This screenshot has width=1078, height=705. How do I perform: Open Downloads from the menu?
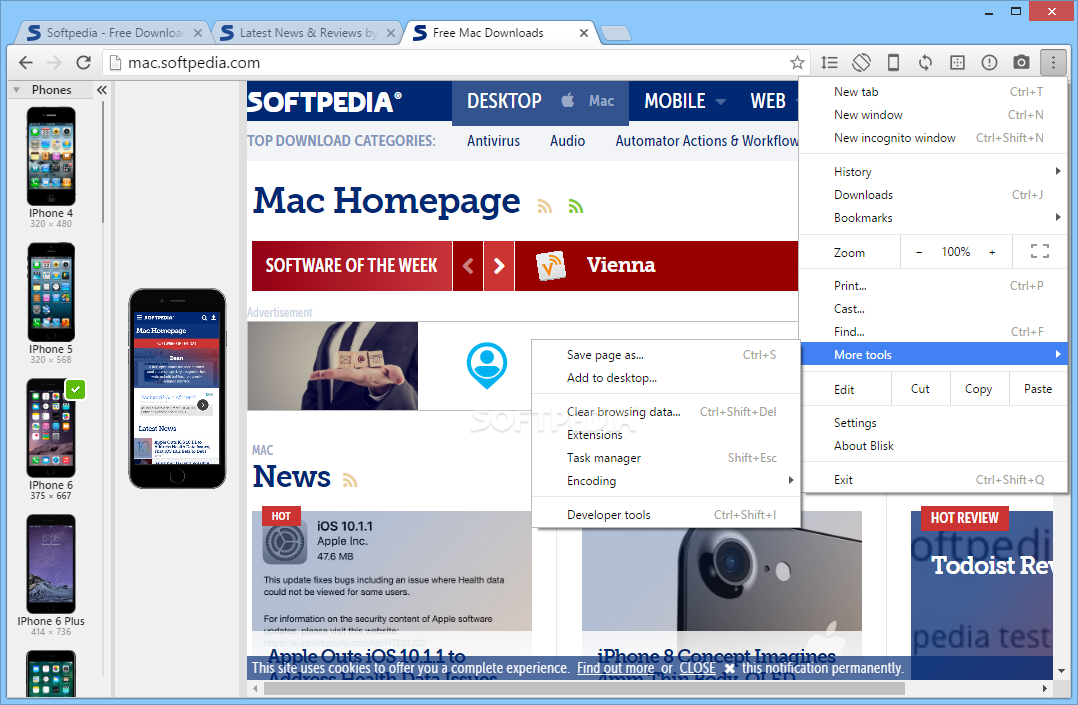tap(934, 195)
